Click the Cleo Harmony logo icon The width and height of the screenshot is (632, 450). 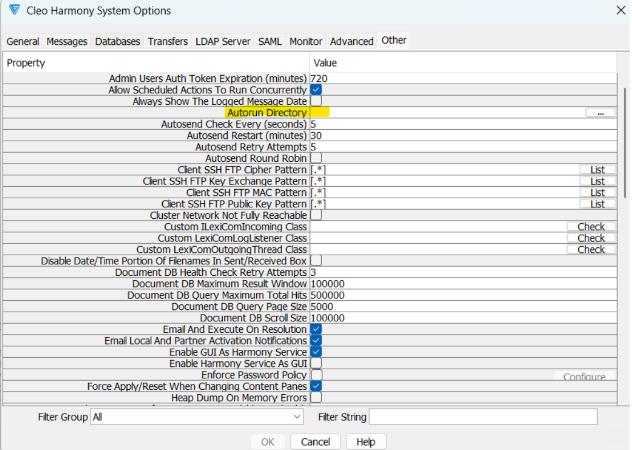pyautogui.click(x=15, y=10)
